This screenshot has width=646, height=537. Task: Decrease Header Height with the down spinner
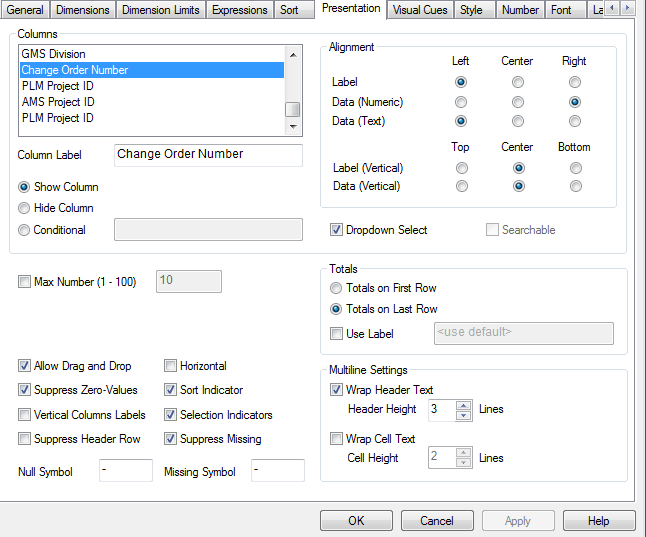(x=463, y=415)
